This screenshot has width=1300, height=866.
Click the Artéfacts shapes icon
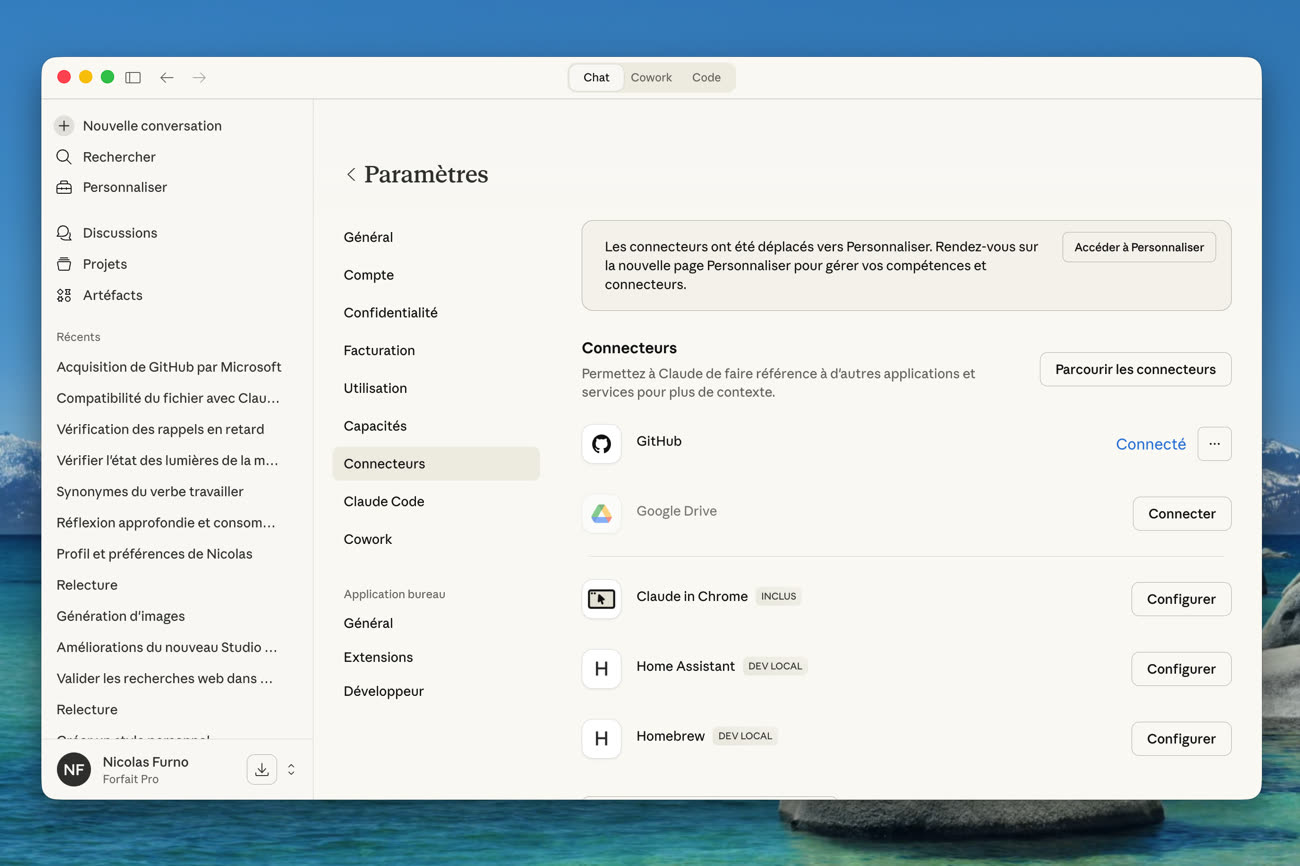[x=64, y=295]
